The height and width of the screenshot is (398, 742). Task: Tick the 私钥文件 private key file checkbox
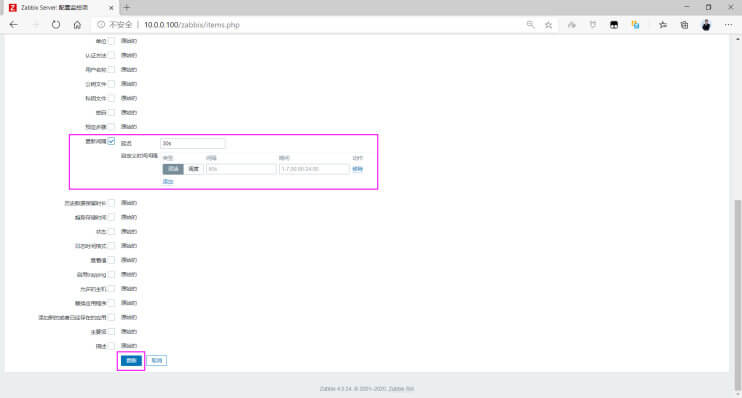pos(111,98)
